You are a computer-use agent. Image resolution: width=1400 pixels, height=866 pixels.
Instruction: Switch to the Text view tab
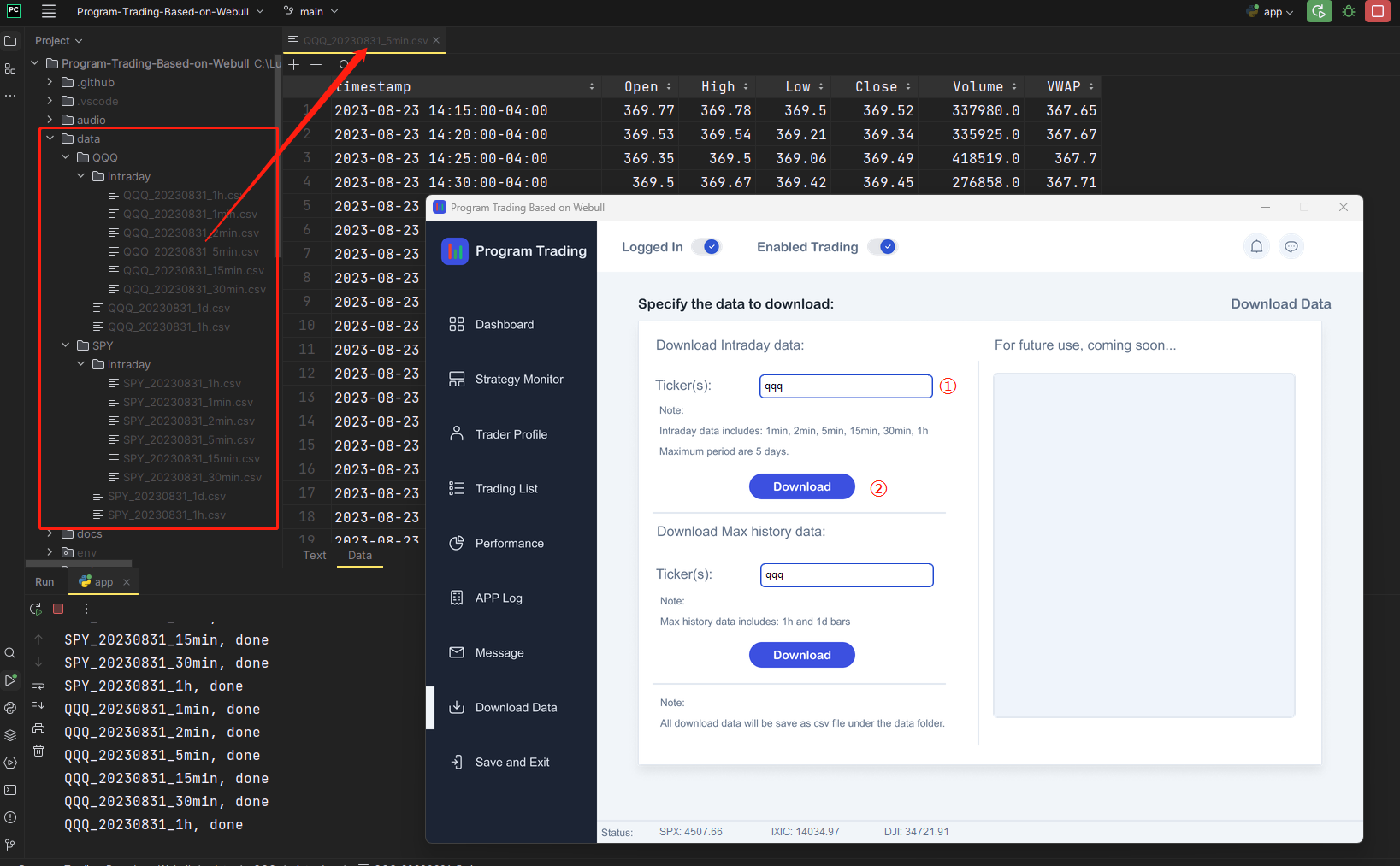coord(315,556)
